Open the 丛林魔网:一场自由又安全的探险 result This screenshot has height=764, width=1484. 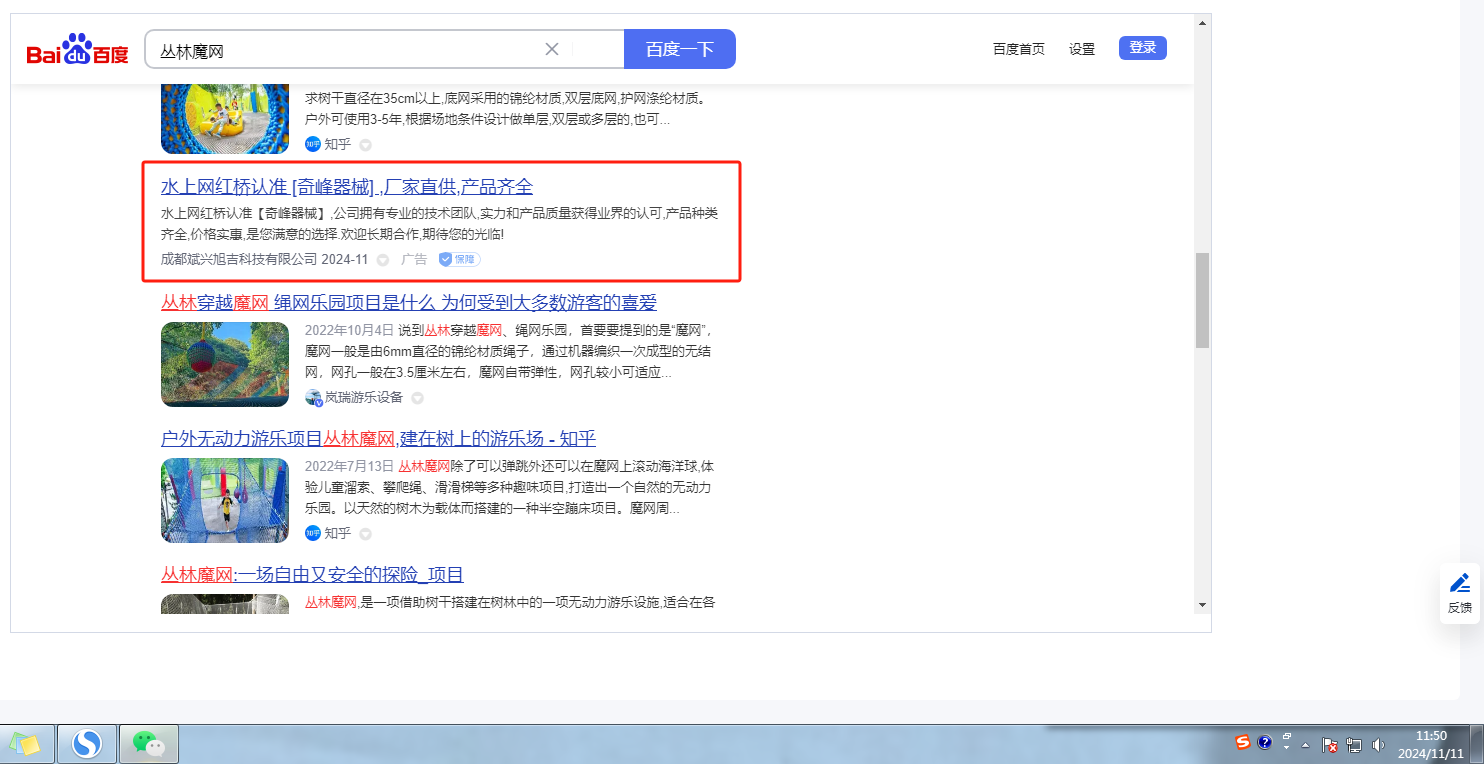312,575
